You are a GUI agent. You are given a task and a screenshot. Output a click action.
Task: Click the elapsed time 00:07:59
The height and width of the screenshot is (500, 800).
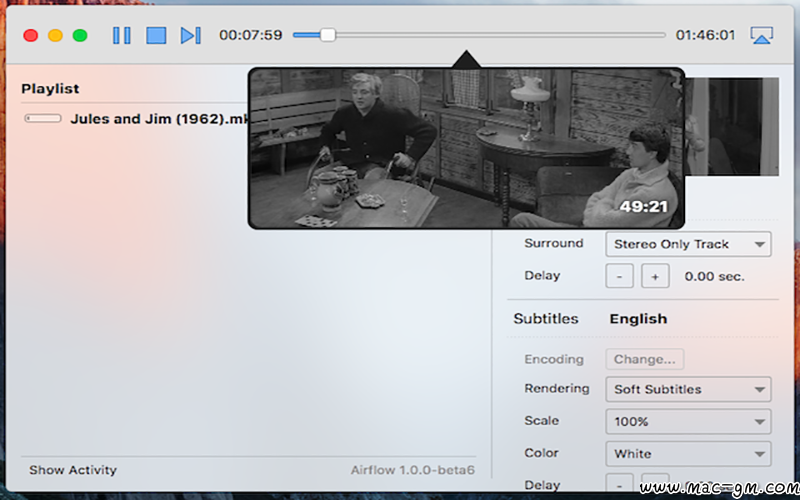(x=251, y=35)
